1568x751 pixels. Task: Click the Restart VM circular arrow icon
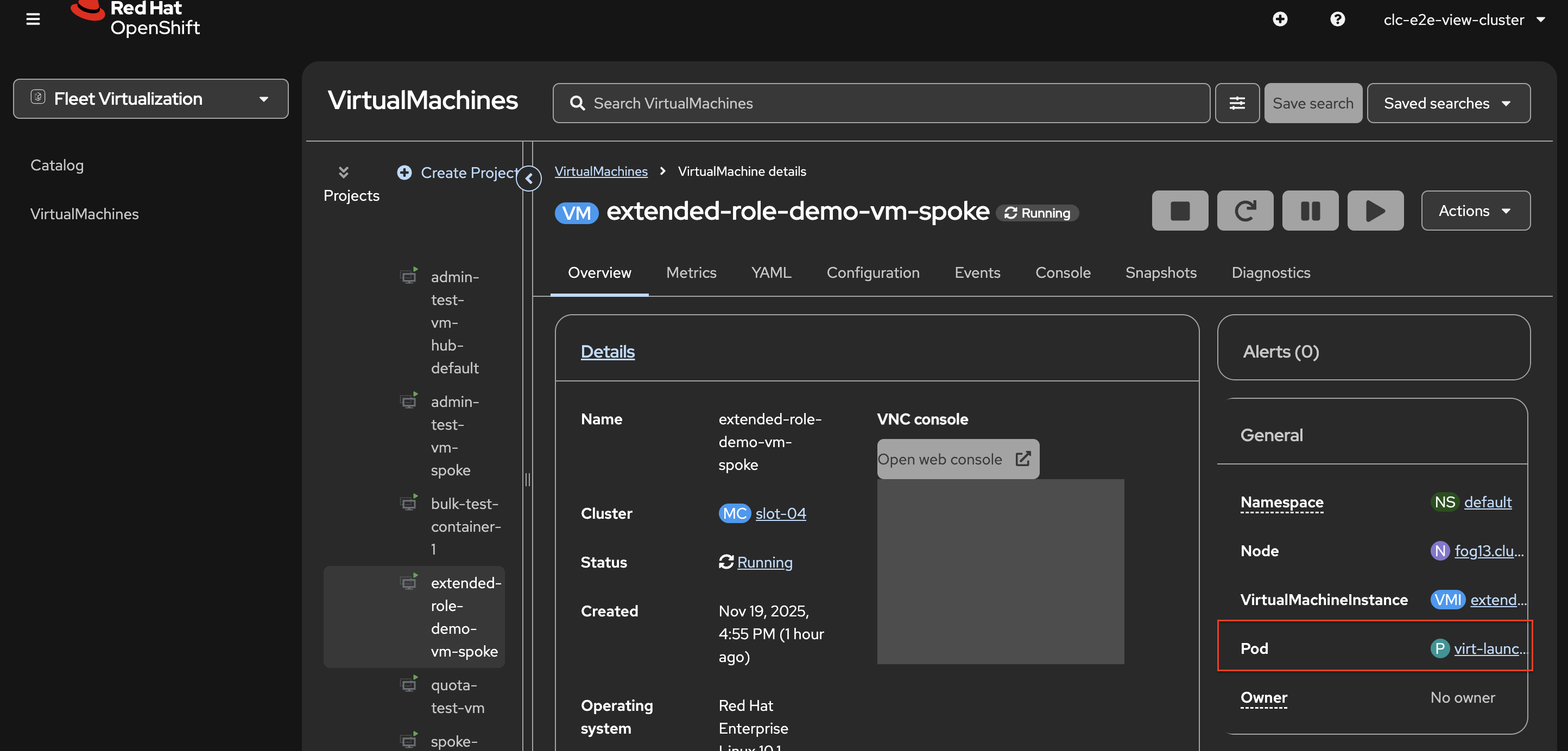coord(1244,211)
